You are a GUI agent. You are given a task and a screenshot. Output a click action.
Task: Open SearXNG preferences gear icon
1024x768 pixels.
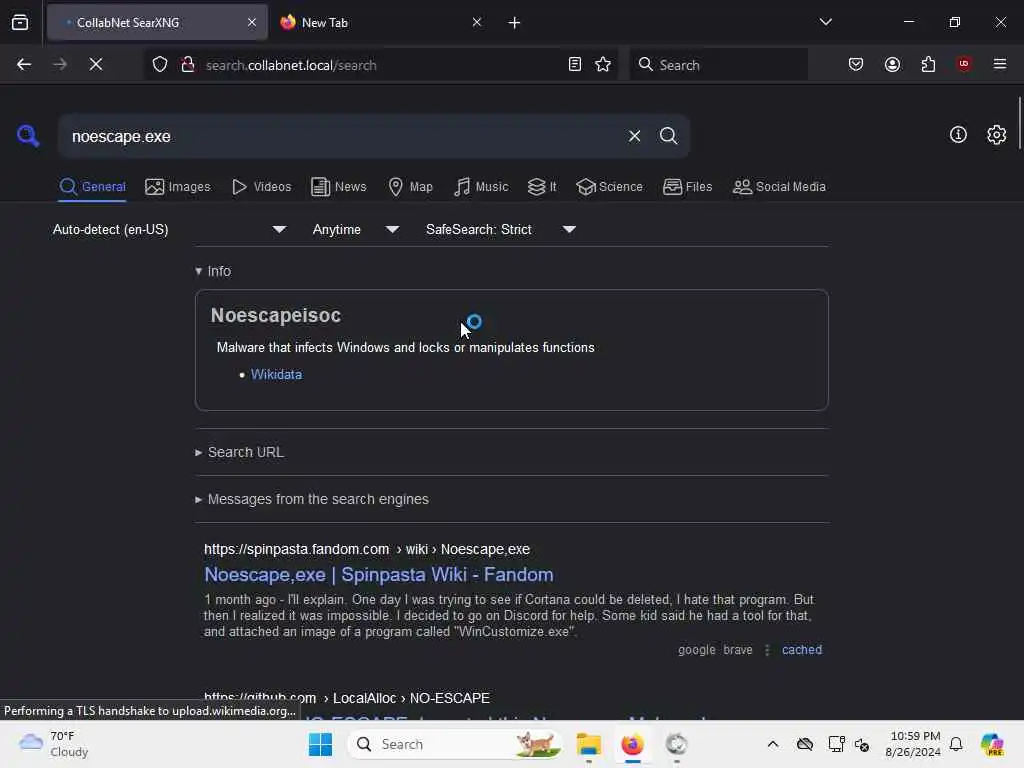[997, 135]
